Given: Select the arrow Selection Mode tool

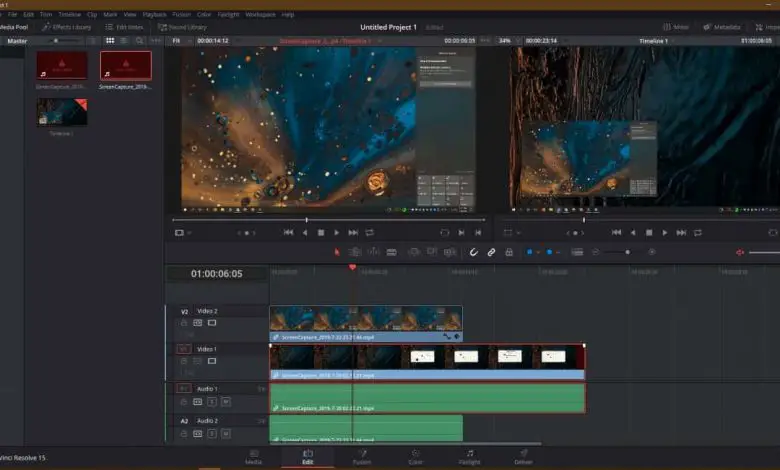Looking at the screenshot, I should click(x=337, y=252).
